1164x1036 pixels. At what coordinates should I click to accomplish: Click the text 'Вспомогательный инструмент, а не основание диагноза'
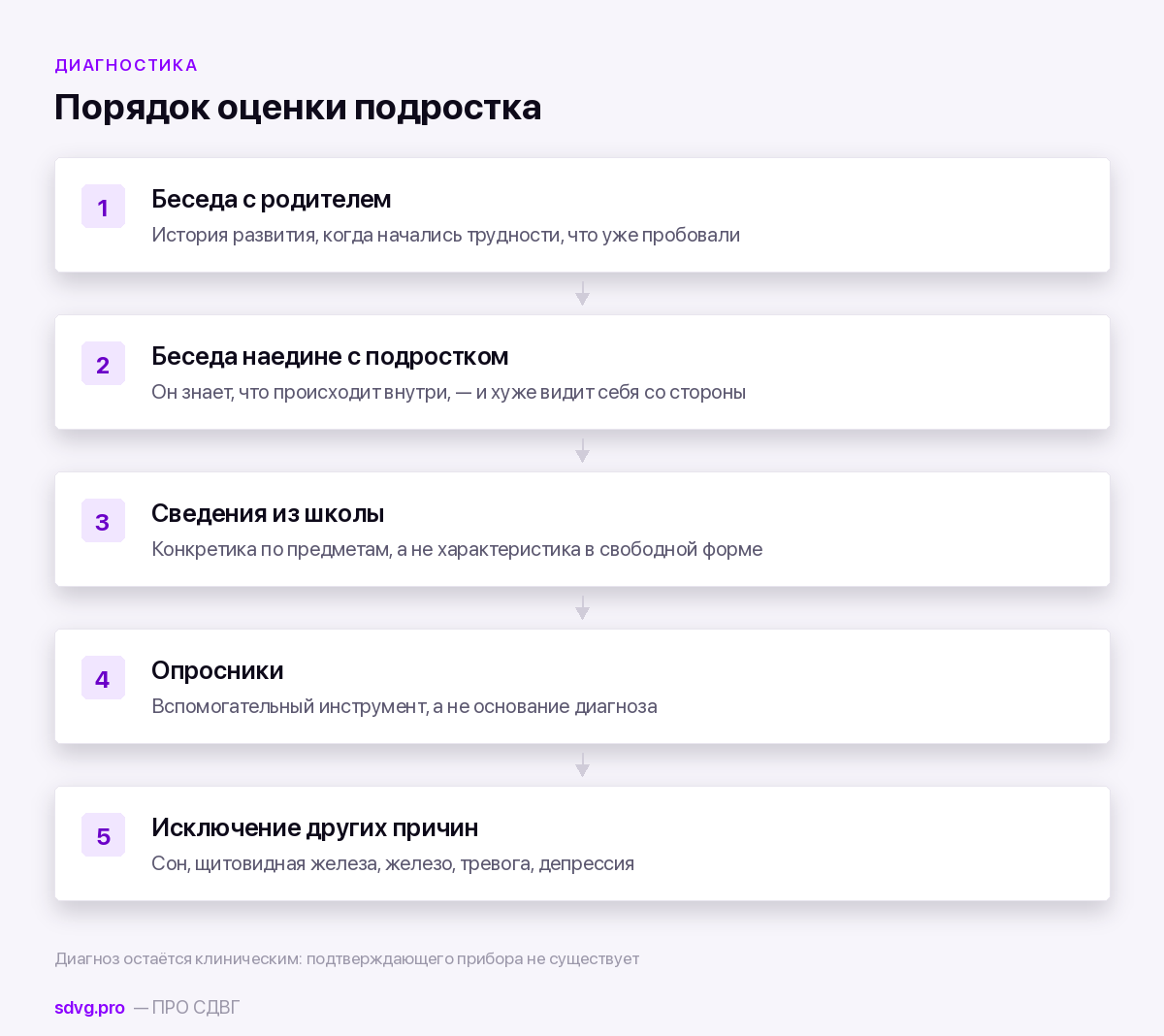coord(404,706)
